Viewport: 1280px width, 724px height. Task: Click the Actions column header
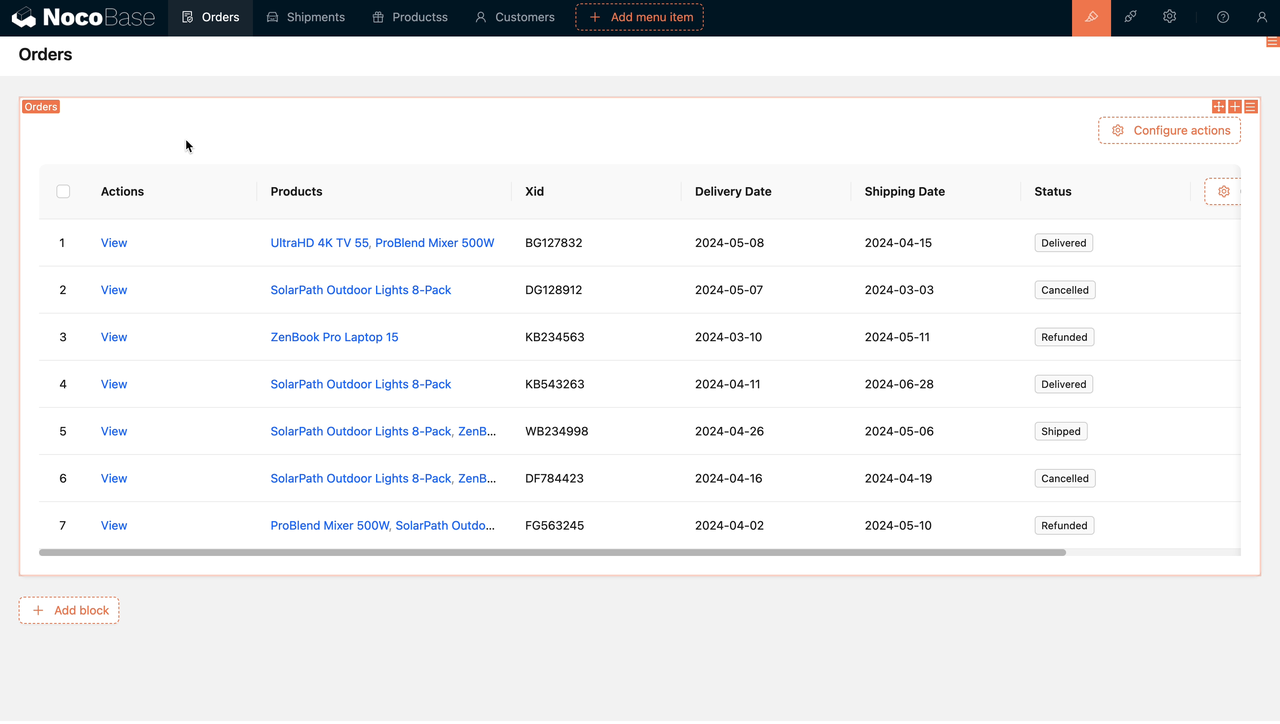point(122,191)
